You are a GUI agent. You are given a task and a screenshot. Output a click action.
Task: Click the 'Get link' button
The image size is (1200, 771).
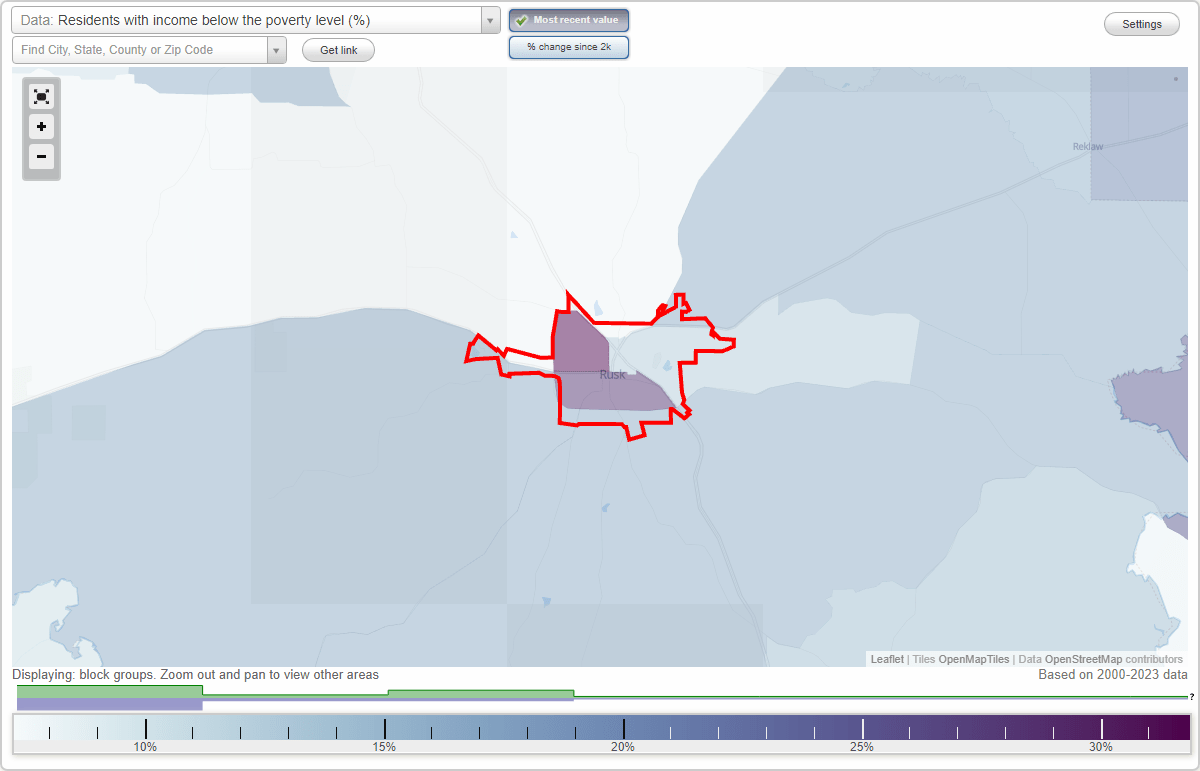(337, 49)
